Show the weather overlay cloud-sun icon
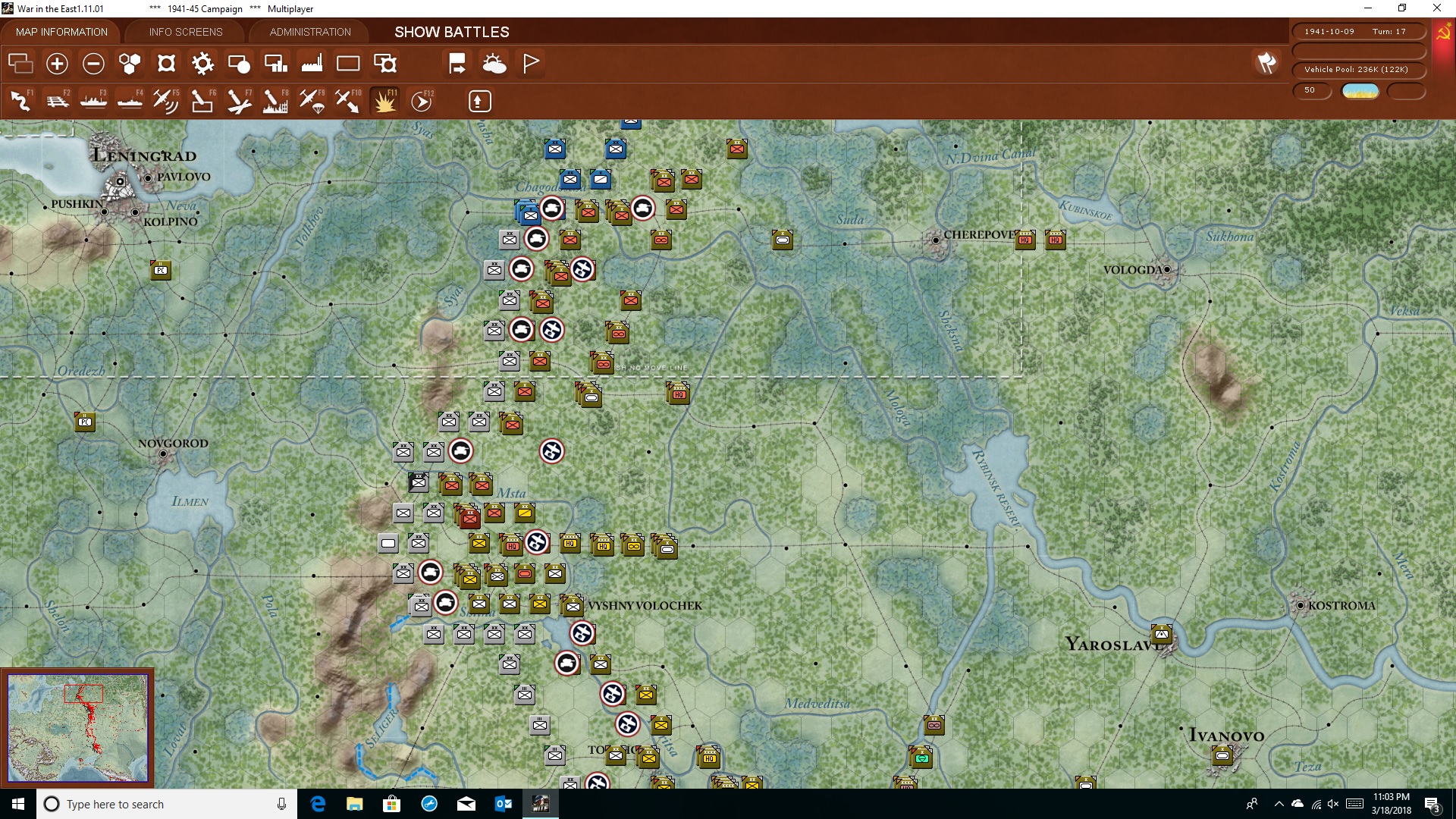The height and width of the screenshot is (819, 1456). (494, 64)
